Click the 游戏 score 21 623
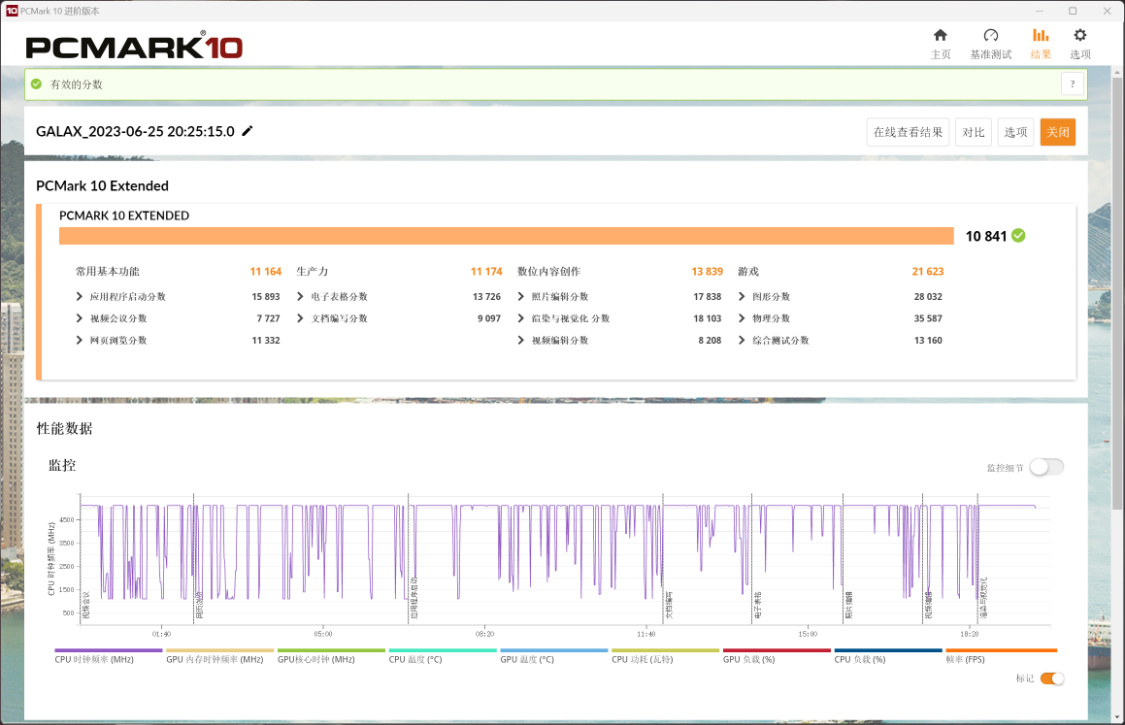The width and height of the screenshot is (1125, 725). coord(928,271)
